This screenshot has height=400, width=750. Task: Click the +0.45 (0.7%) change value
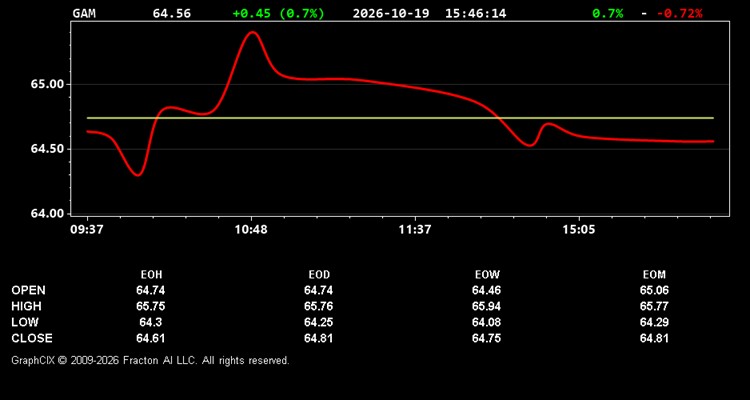[x=278, y=13]
